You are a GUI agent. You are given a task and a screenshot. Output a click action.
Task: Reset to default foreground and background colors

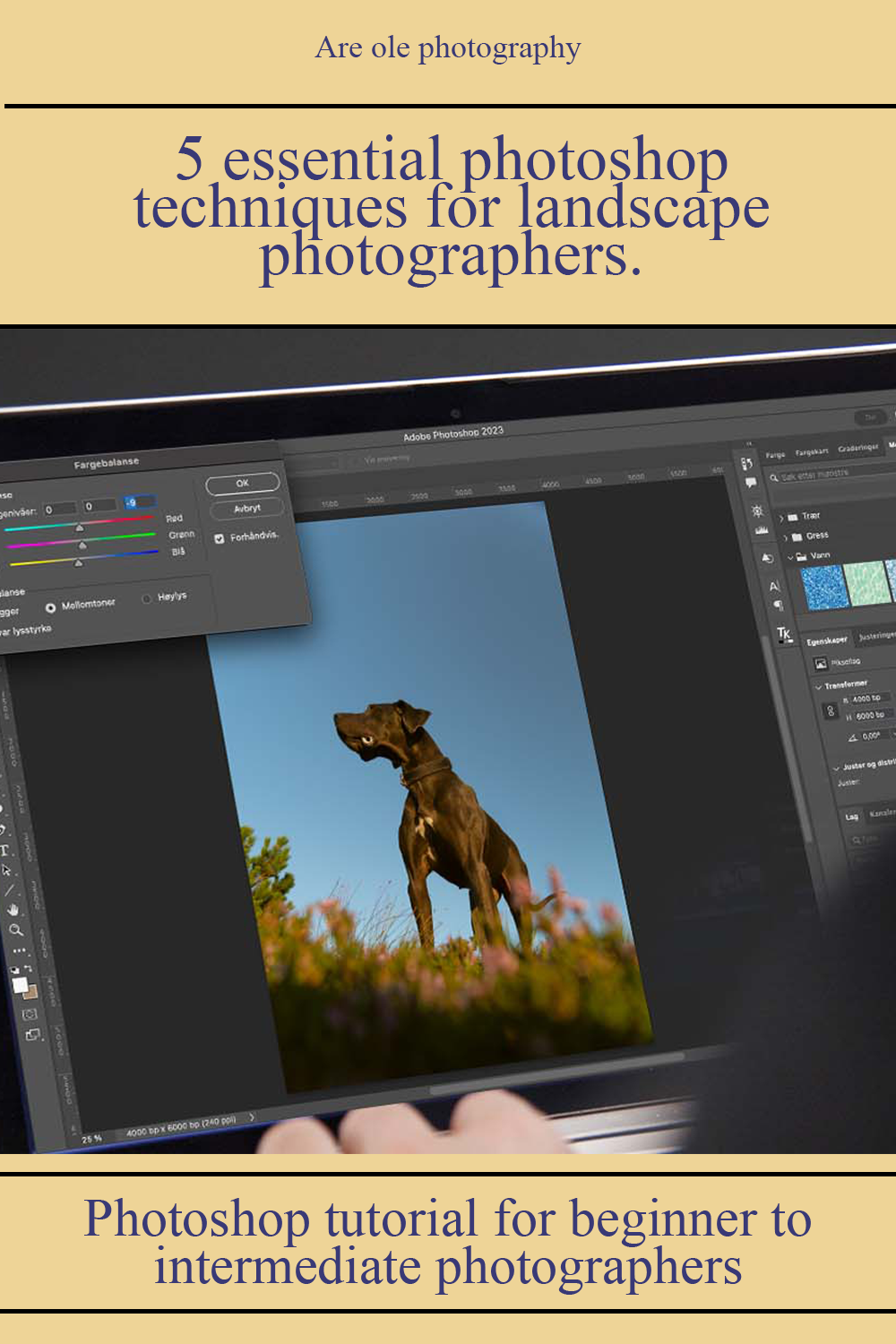point(14,970)
